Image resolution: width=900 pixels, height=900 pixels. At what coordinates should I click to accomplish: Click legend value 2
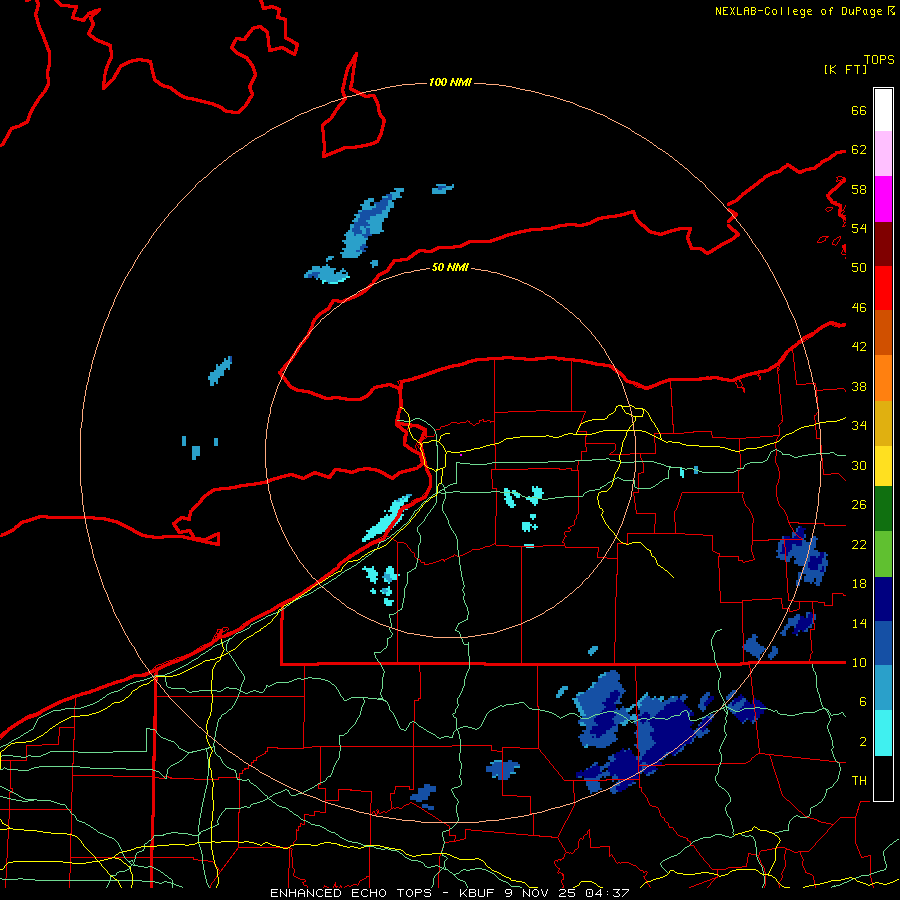[863, 742]
